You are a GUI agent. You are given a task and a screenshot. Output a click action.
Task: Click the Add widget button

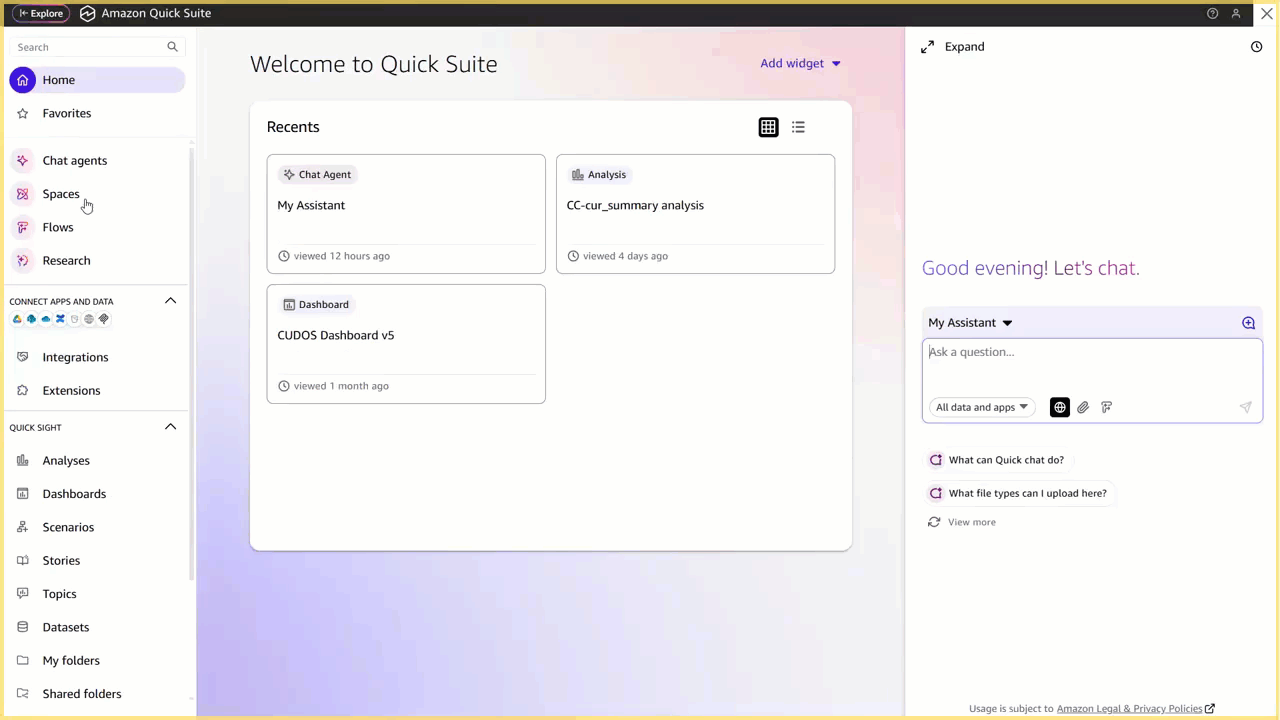tap(792, 63)
